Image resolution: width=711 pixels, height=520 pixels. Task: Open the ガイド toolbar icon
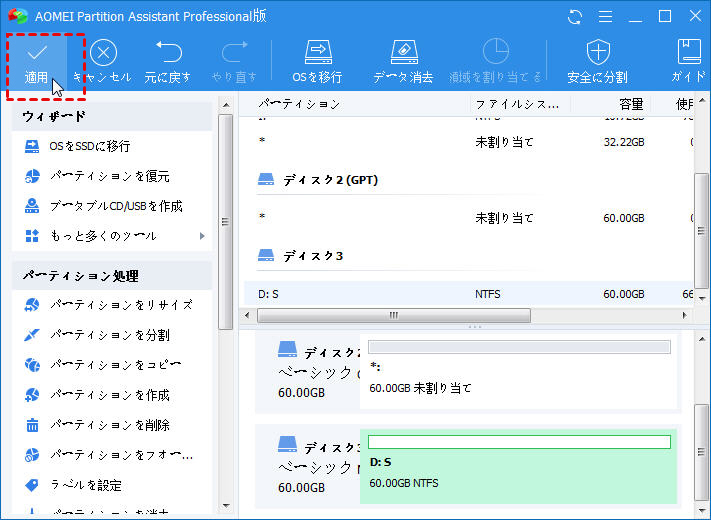click(x=688, y=61)
